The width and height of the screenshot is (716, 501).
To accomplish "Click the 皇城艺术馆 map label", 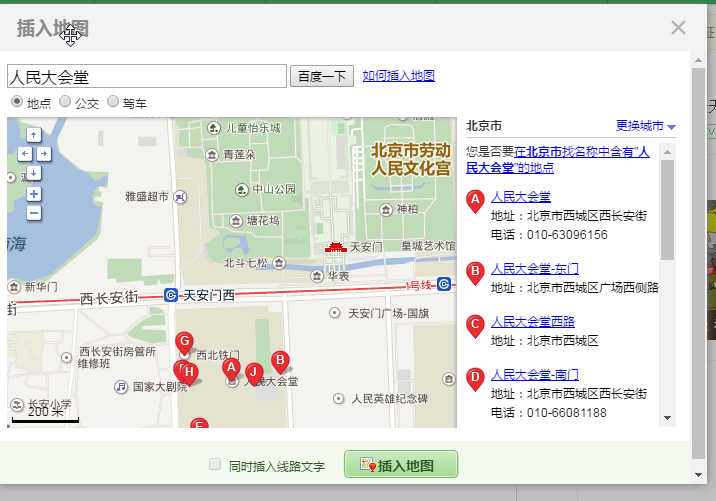I will tap(428, 246).
